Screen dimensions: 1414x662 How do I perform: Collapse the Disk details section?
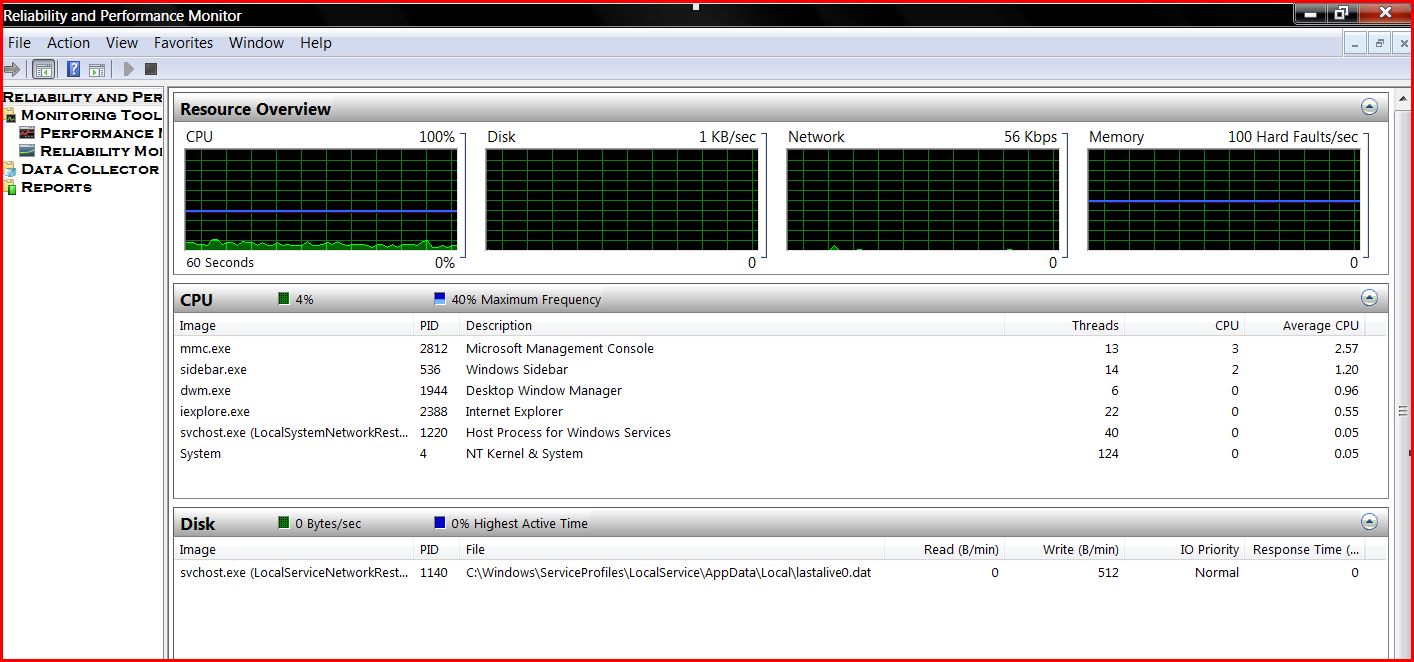point(1369,522)
